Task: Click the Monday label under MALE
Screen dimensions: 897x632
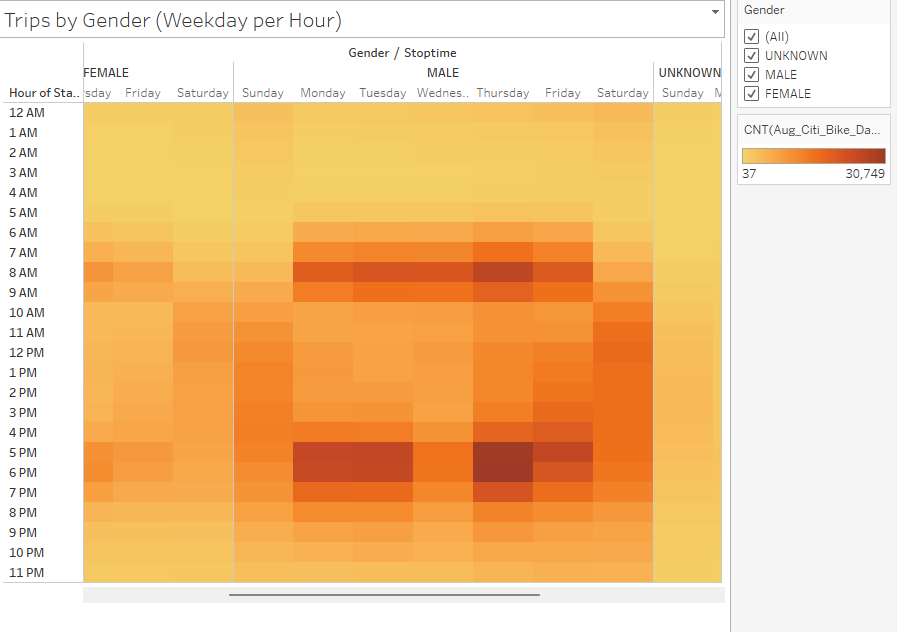Action: pos(322,92)
